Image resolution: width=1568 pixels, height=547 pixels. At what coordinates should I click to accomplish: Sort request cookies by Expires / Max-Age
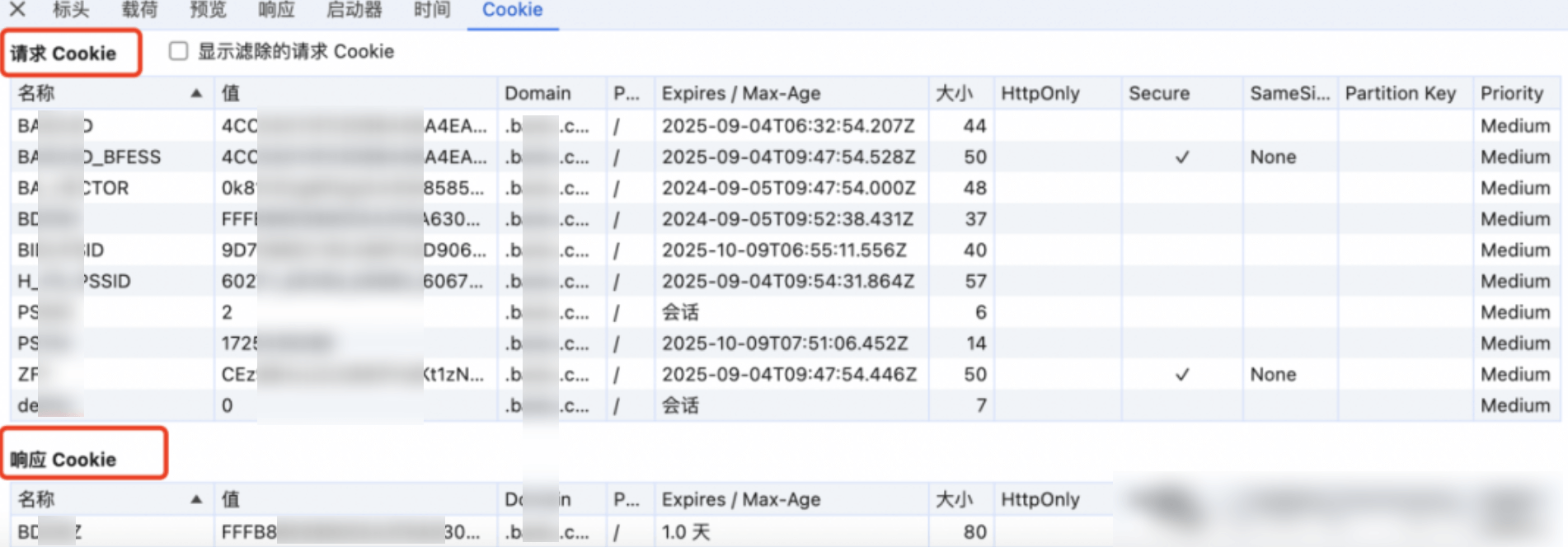tap(740, 93)
